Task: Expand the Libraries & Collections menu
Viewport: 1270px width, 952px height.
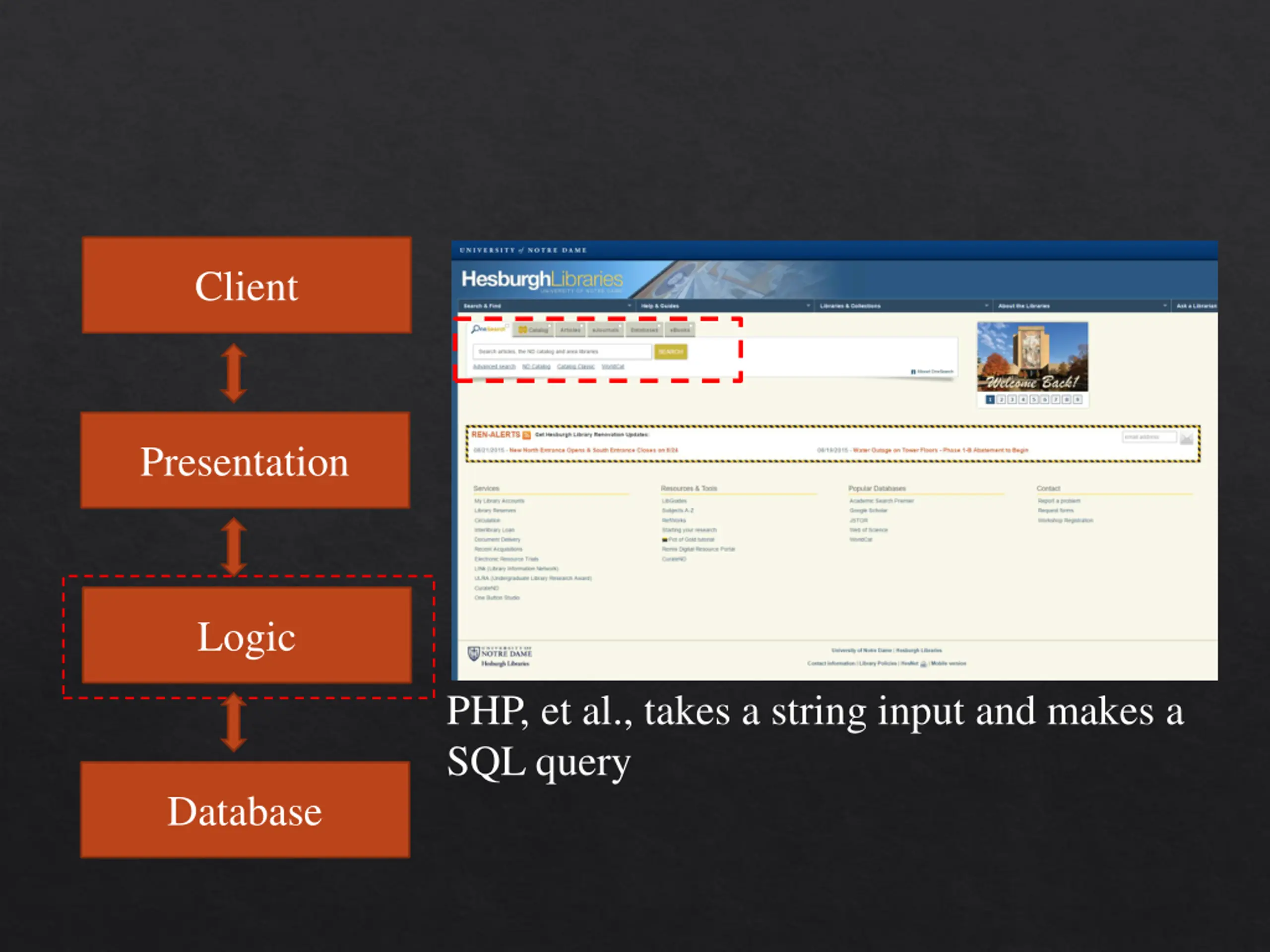Action: click(x=903, y=306)
